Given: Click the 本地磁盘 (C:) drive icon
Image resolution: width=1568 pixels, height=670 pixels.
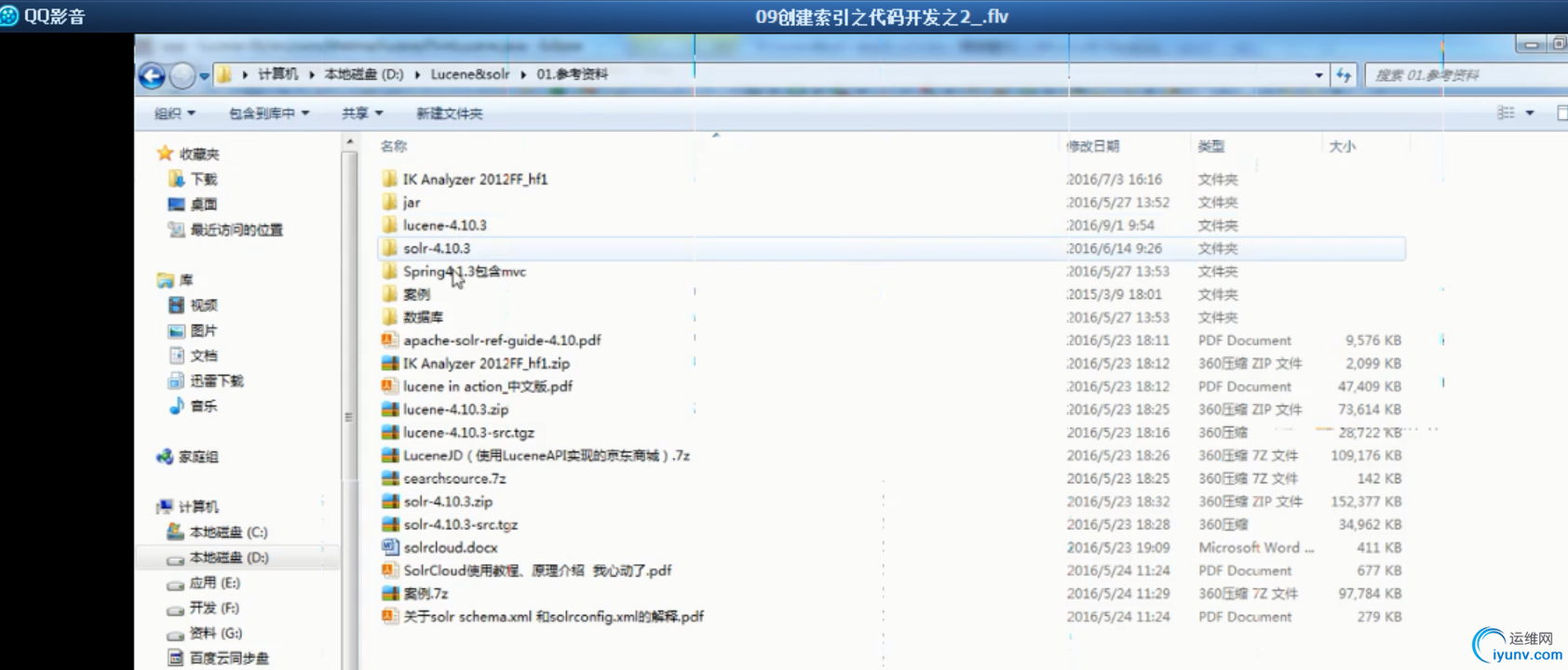Looking at the screenshot, I should coord(175,531).
